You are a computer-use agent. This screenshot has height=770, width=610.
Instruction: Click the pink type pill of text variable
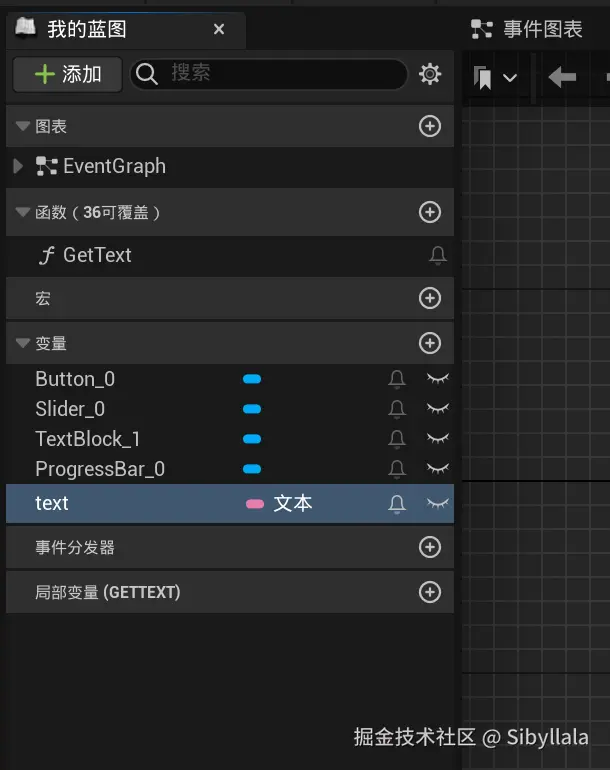255,504
